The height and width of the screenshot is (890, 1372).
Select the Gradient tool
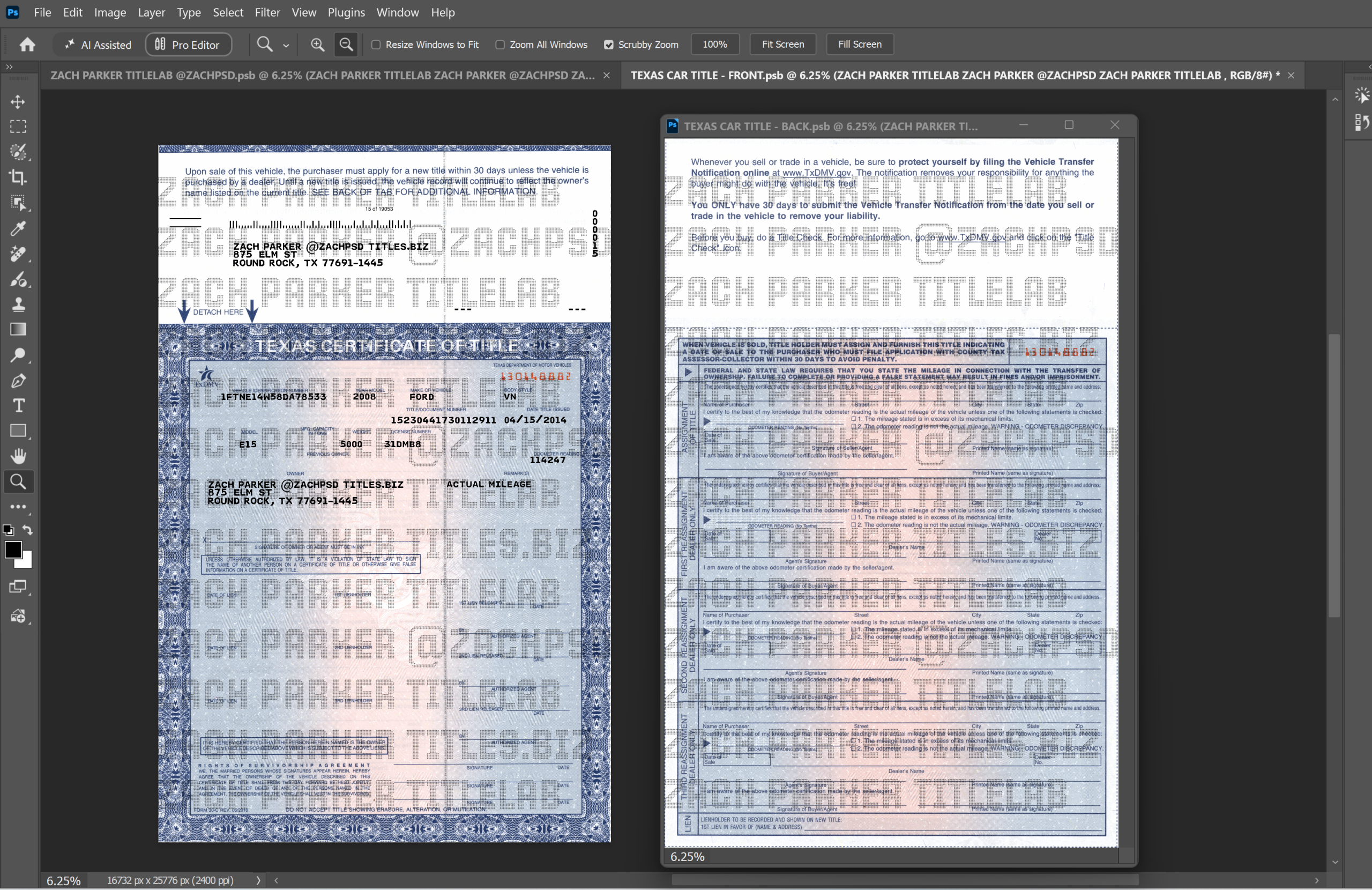click(x=18, y=329)
